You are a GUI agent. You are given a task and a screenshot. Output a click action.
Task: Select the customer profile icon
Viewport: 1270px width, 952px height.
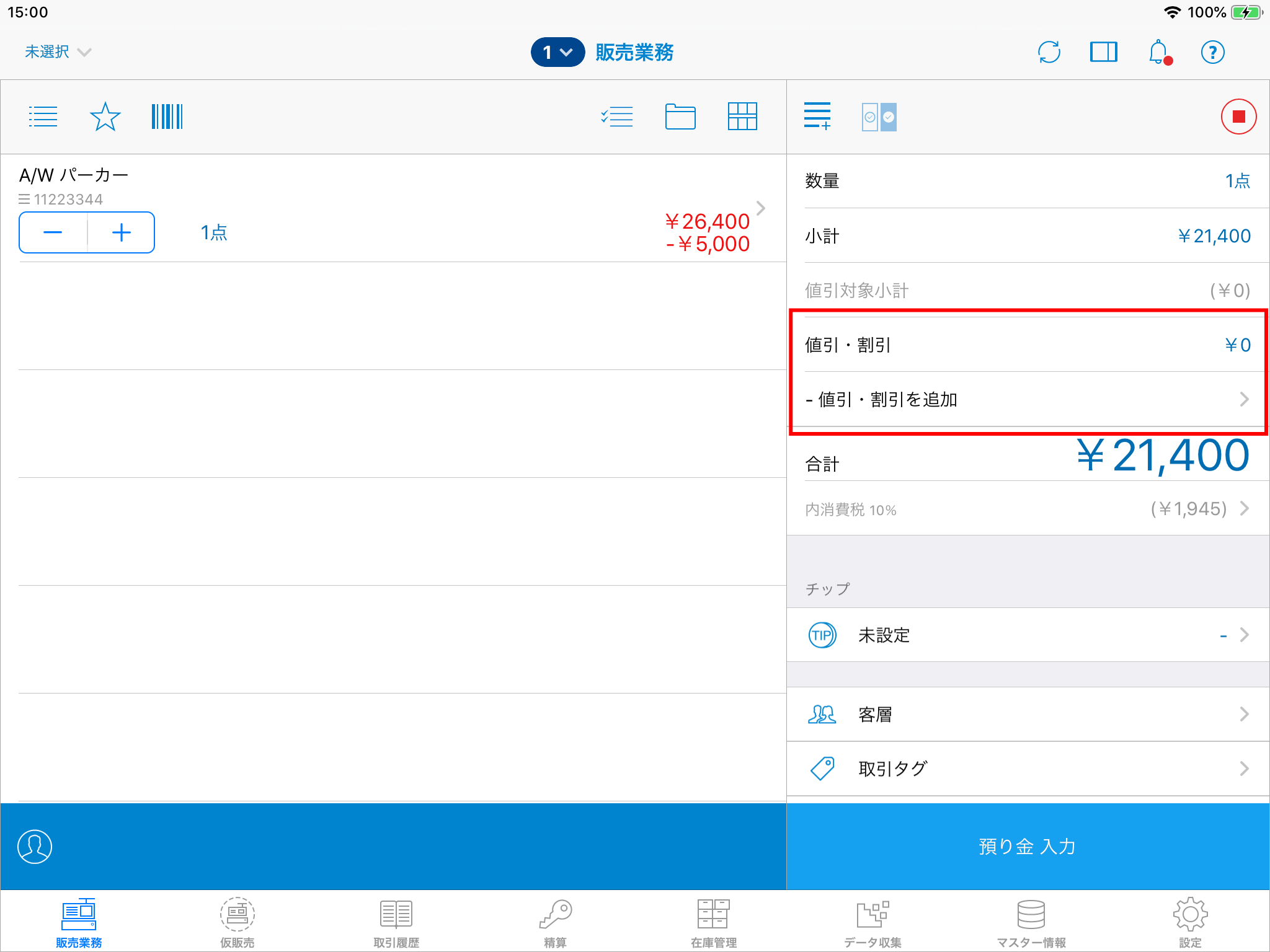35,846
